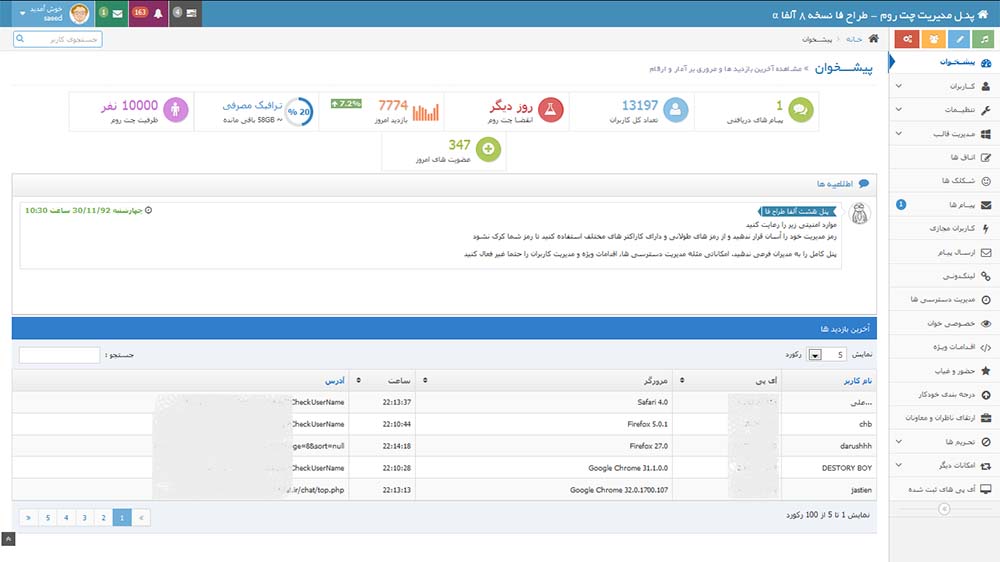This screenshot has height=562, width=1000.
Task: Click the briefcase promote moderators icon
Action: click(986, 418)
